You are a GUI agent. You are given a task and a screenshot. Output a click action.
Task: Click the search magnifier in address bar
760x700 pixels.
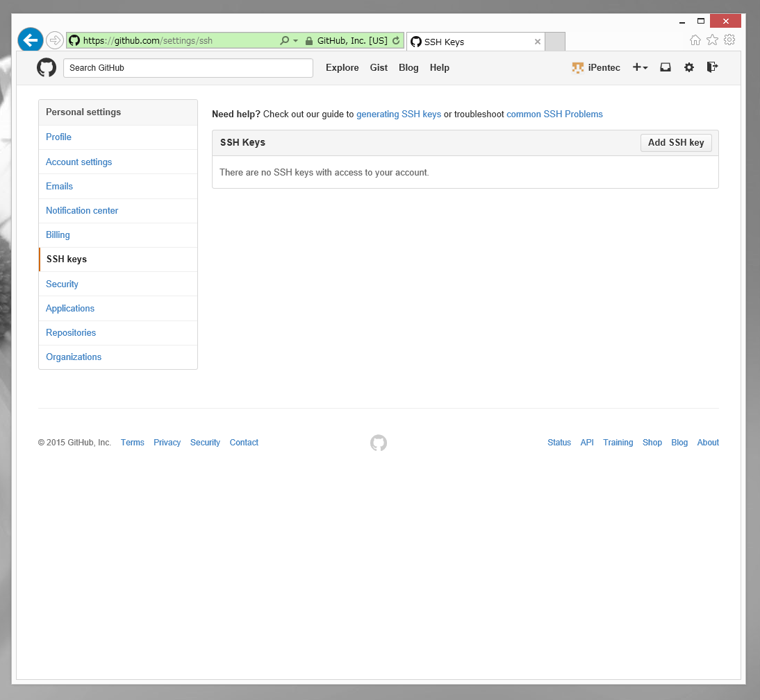(x=285, y=40)
